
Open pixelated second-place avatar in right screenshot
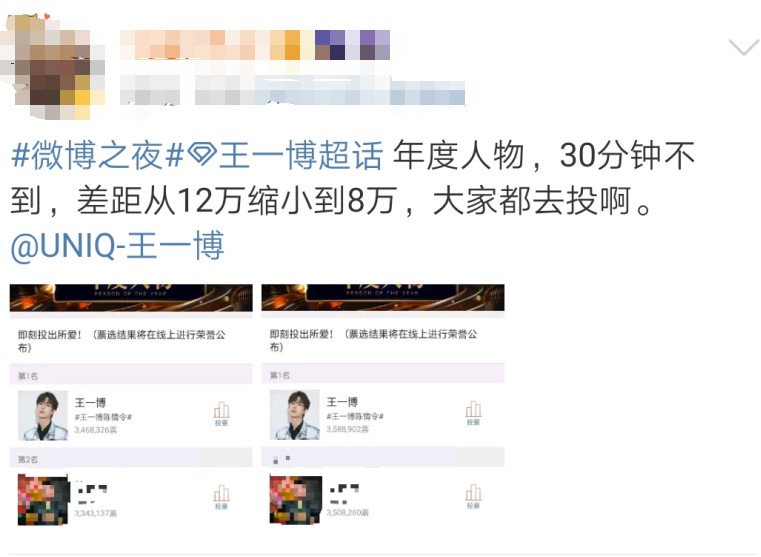pyautogui.click(x=296, y=500)
